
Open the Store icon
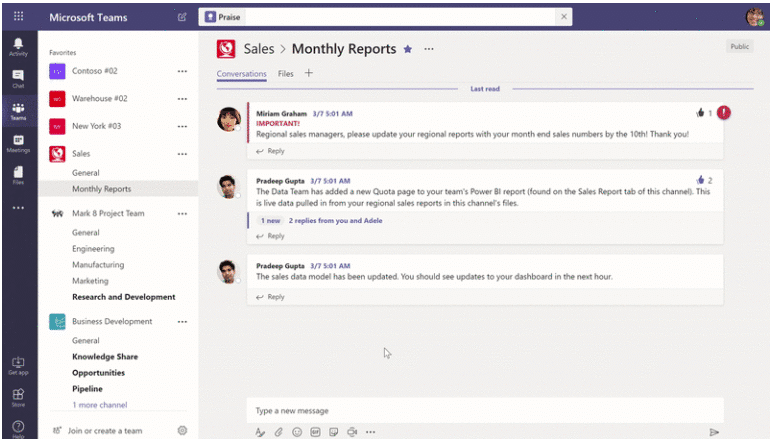tap(18, 397)
